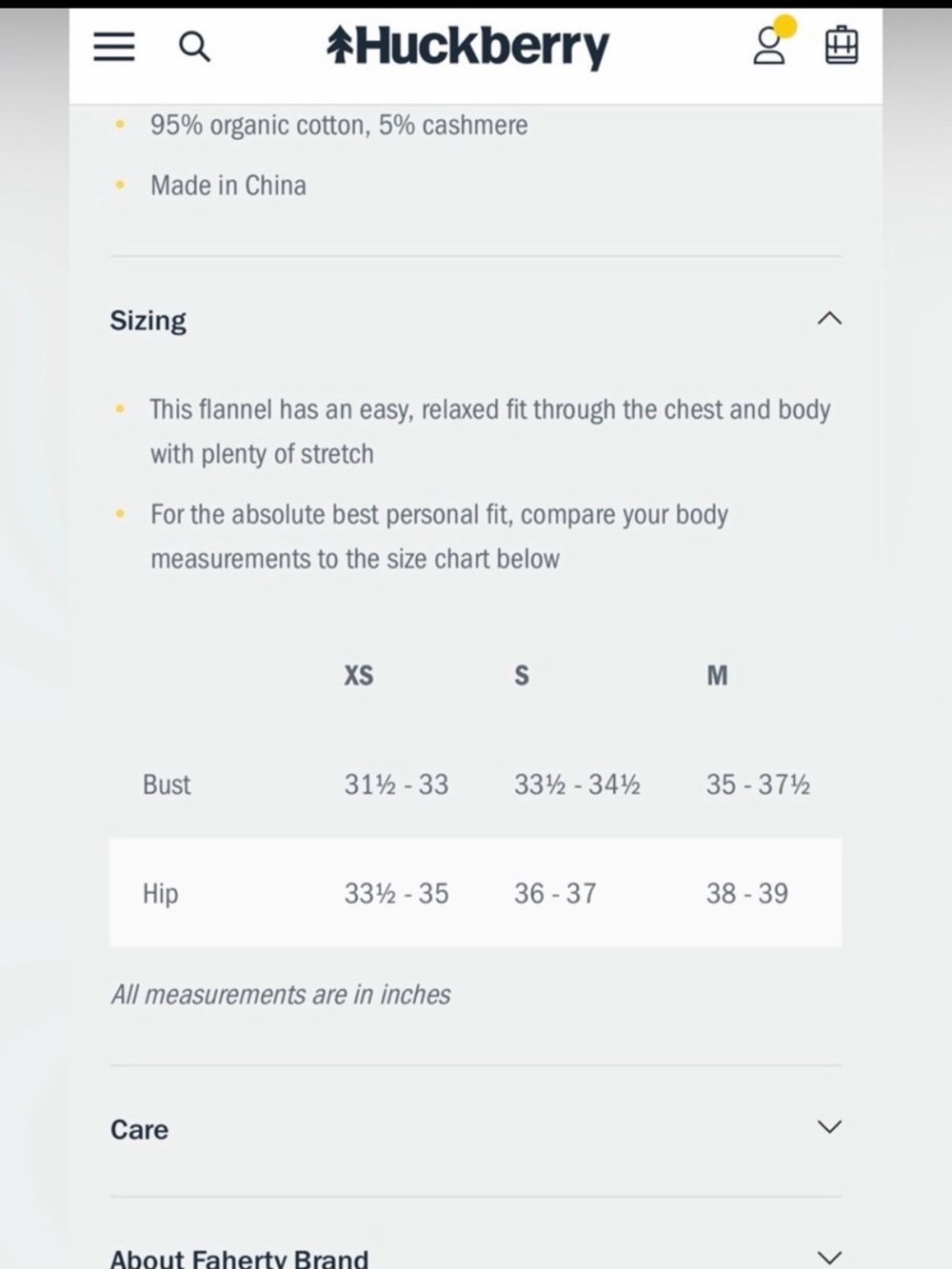View the shopping cart backpack icon

(x=841, y=46)
